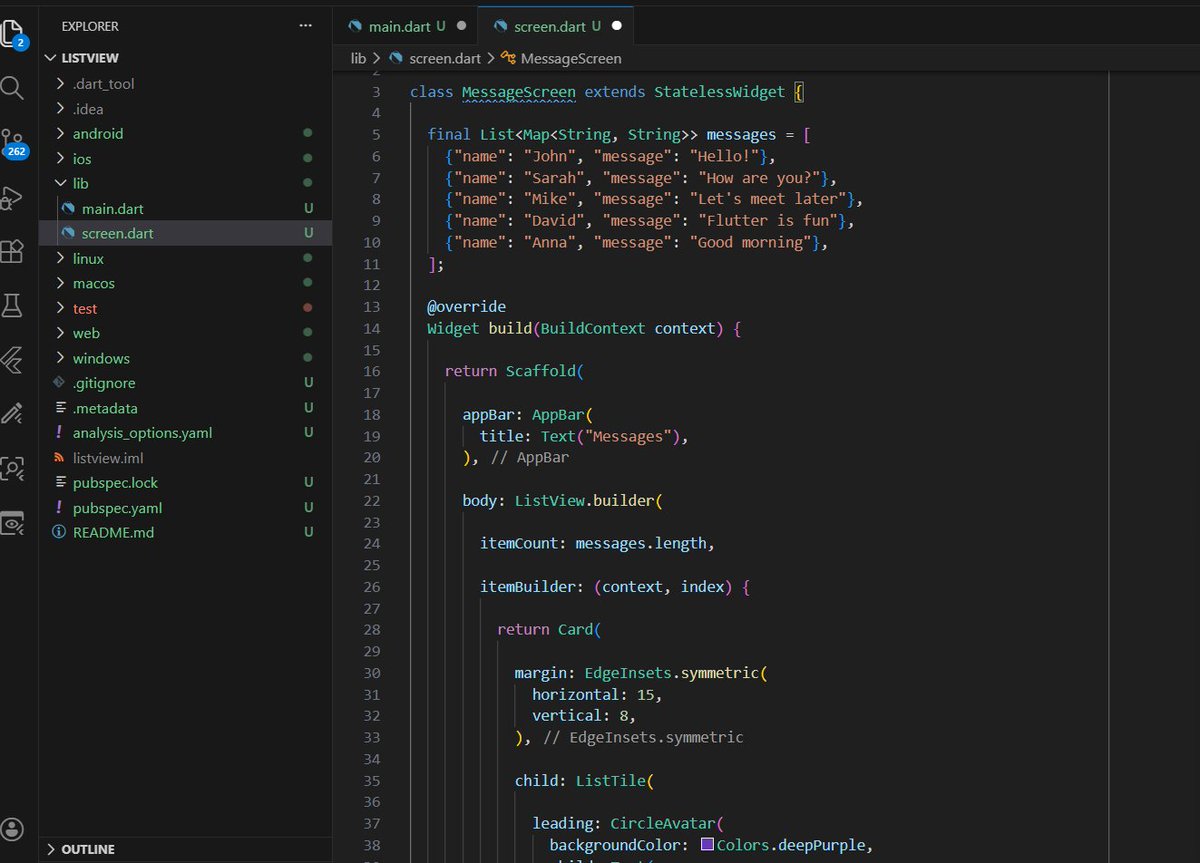Open the Accounts icon in activity bar
This screenshot has height=863, width=1200.
(12, 828)
